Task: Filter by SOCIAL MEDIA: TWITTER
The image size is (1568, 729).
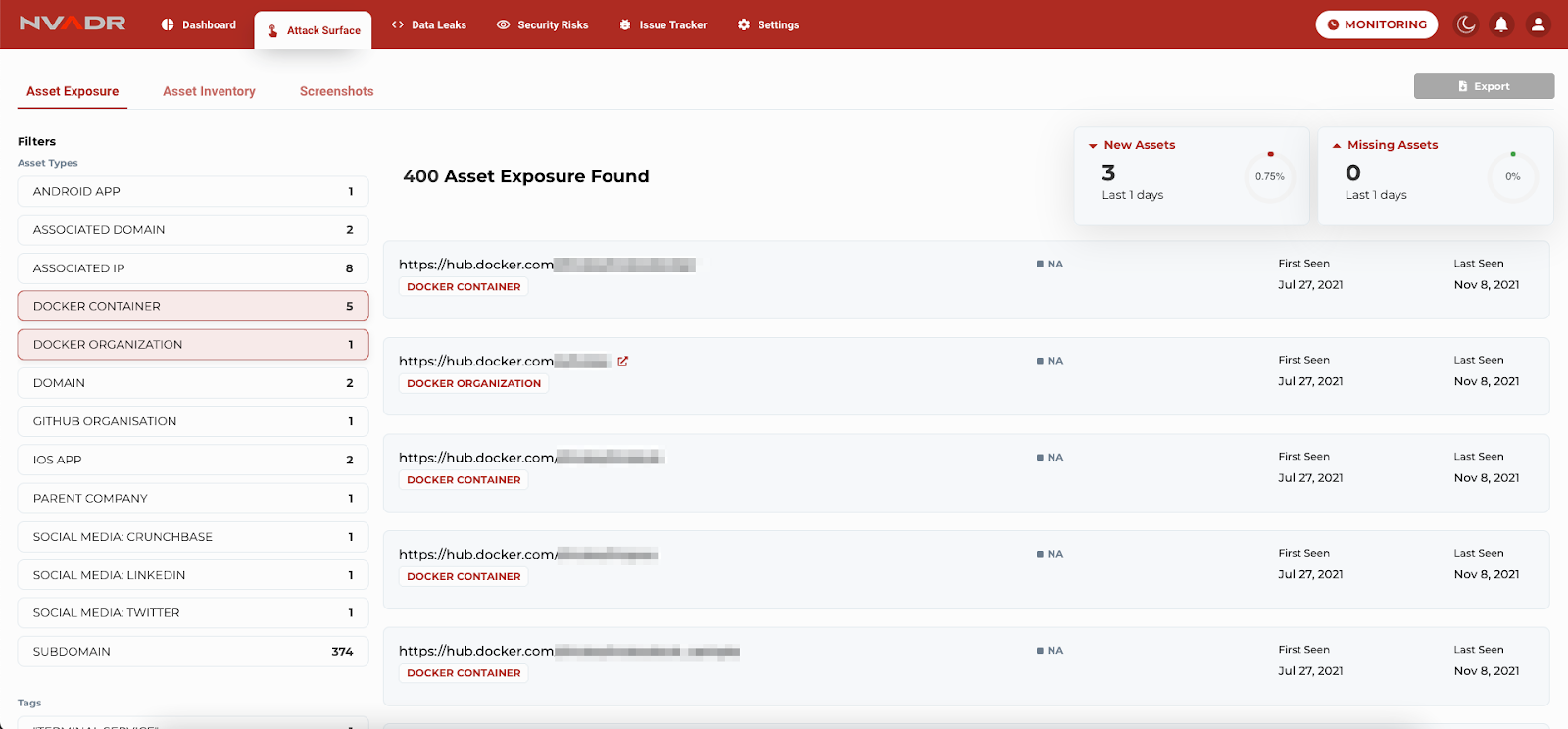Action: [x=193, y=612]
